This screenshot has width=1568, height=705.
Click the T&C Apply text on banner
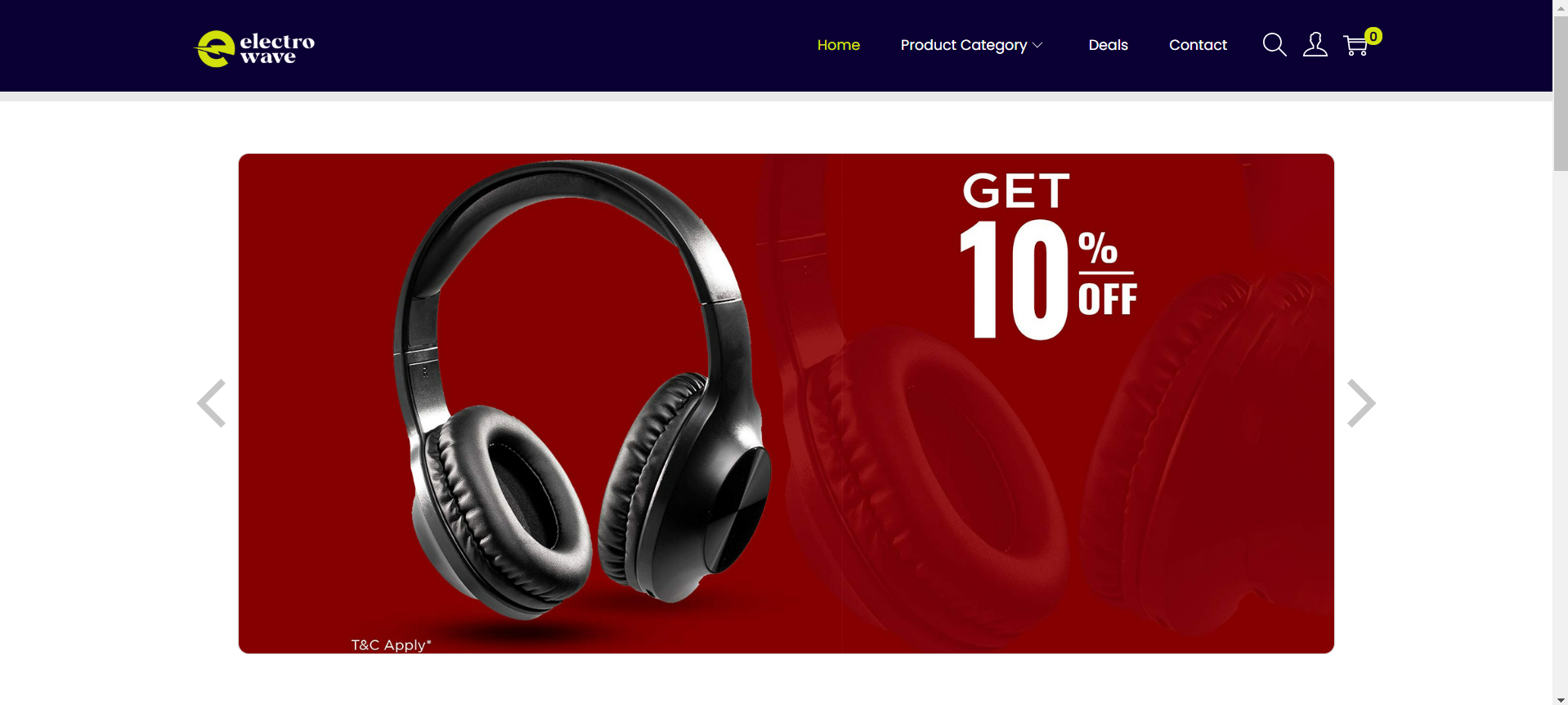pyautogui.click(x=391, y=644)
